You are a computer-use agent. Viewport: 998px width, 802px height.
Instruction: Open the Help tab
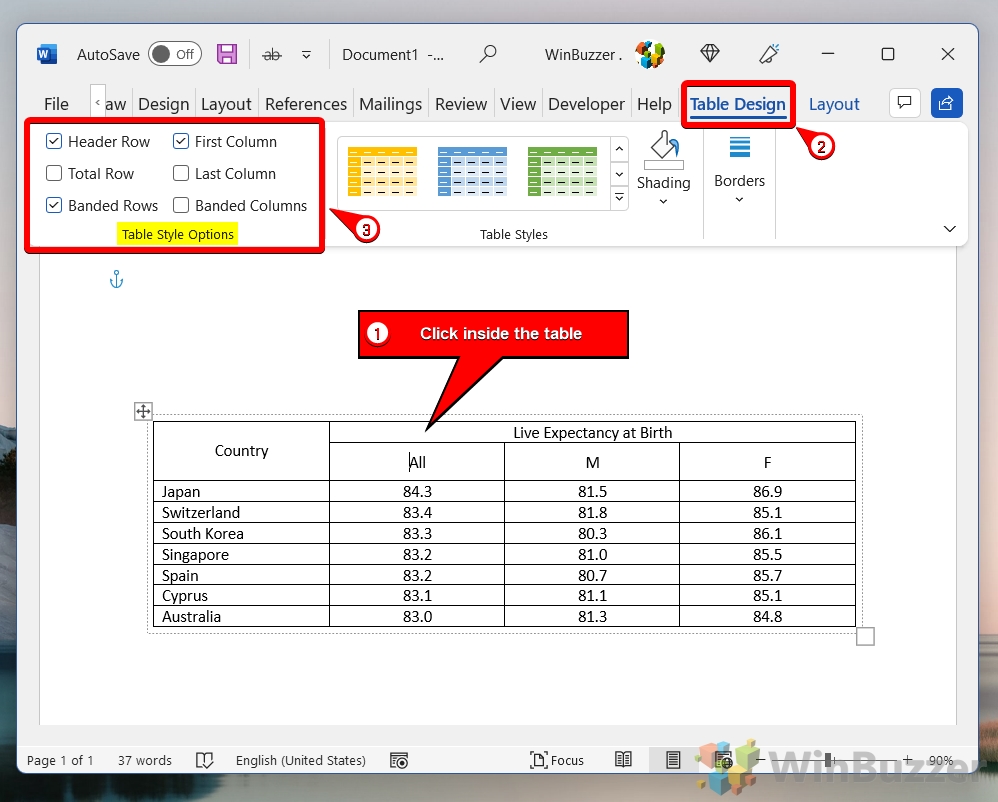654,104
